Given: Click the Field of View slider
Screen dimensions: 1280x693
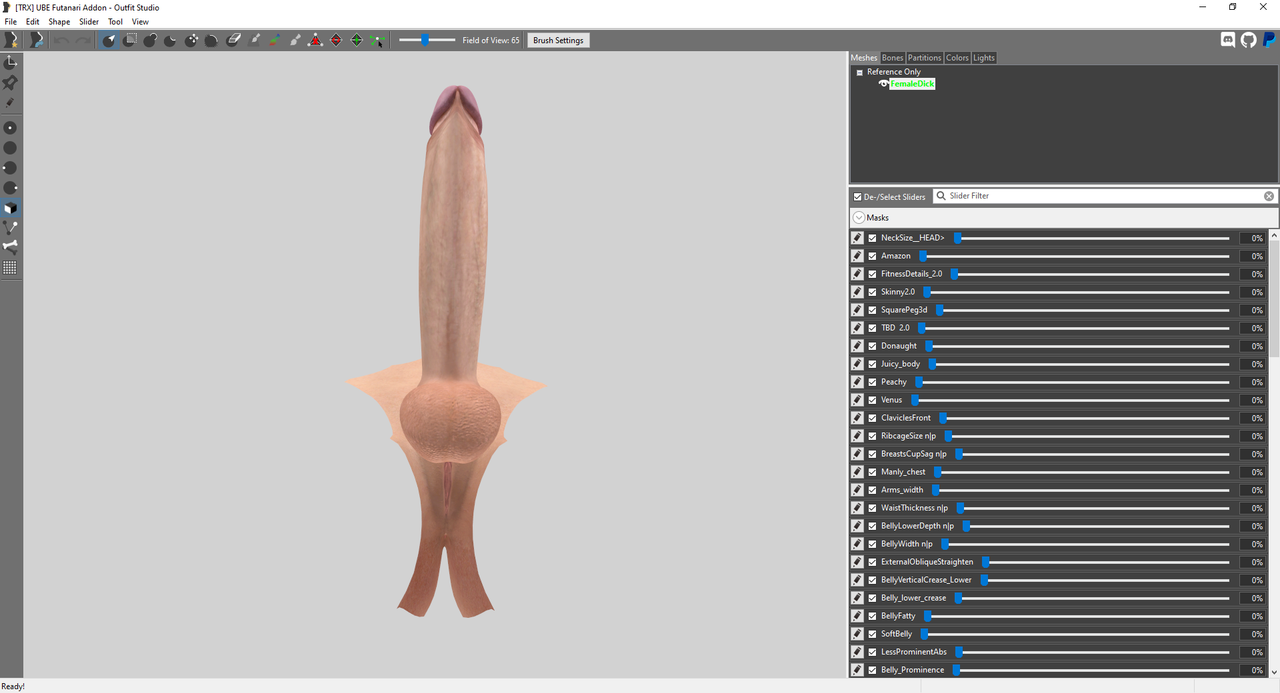Looking at the screenshot, I should point(427,40).
